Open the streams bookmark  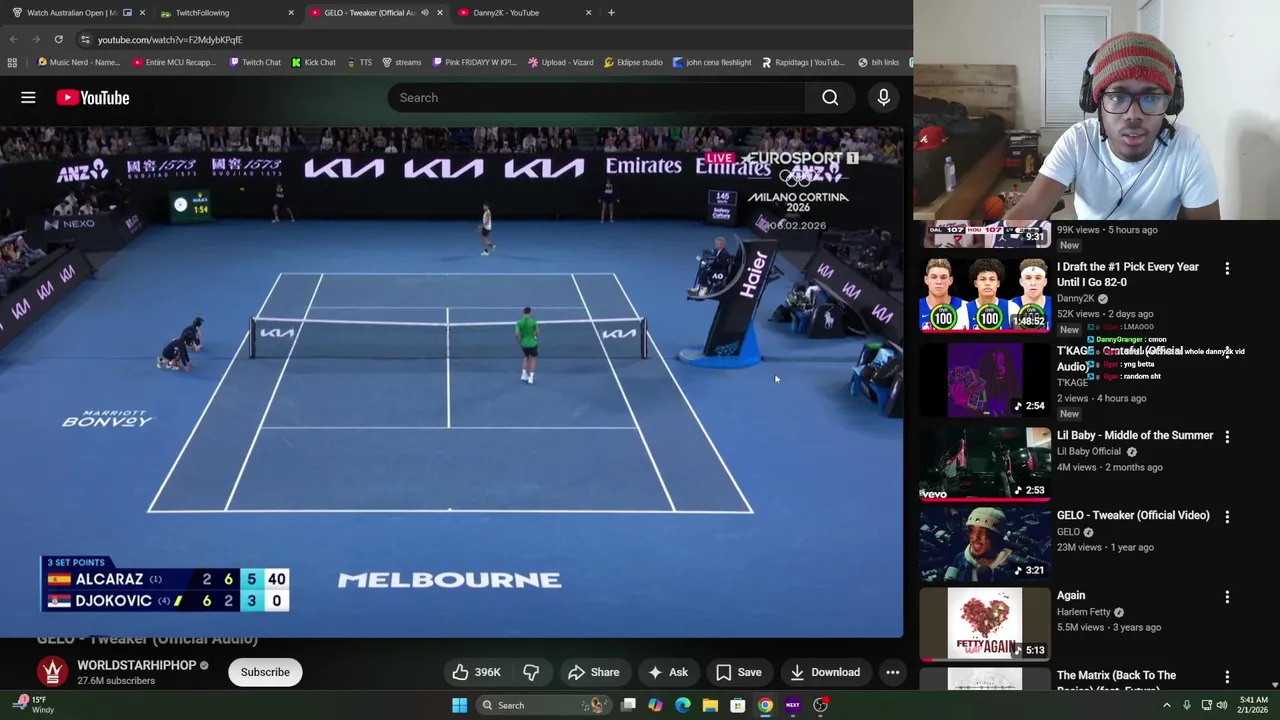[x=401, y=62]
